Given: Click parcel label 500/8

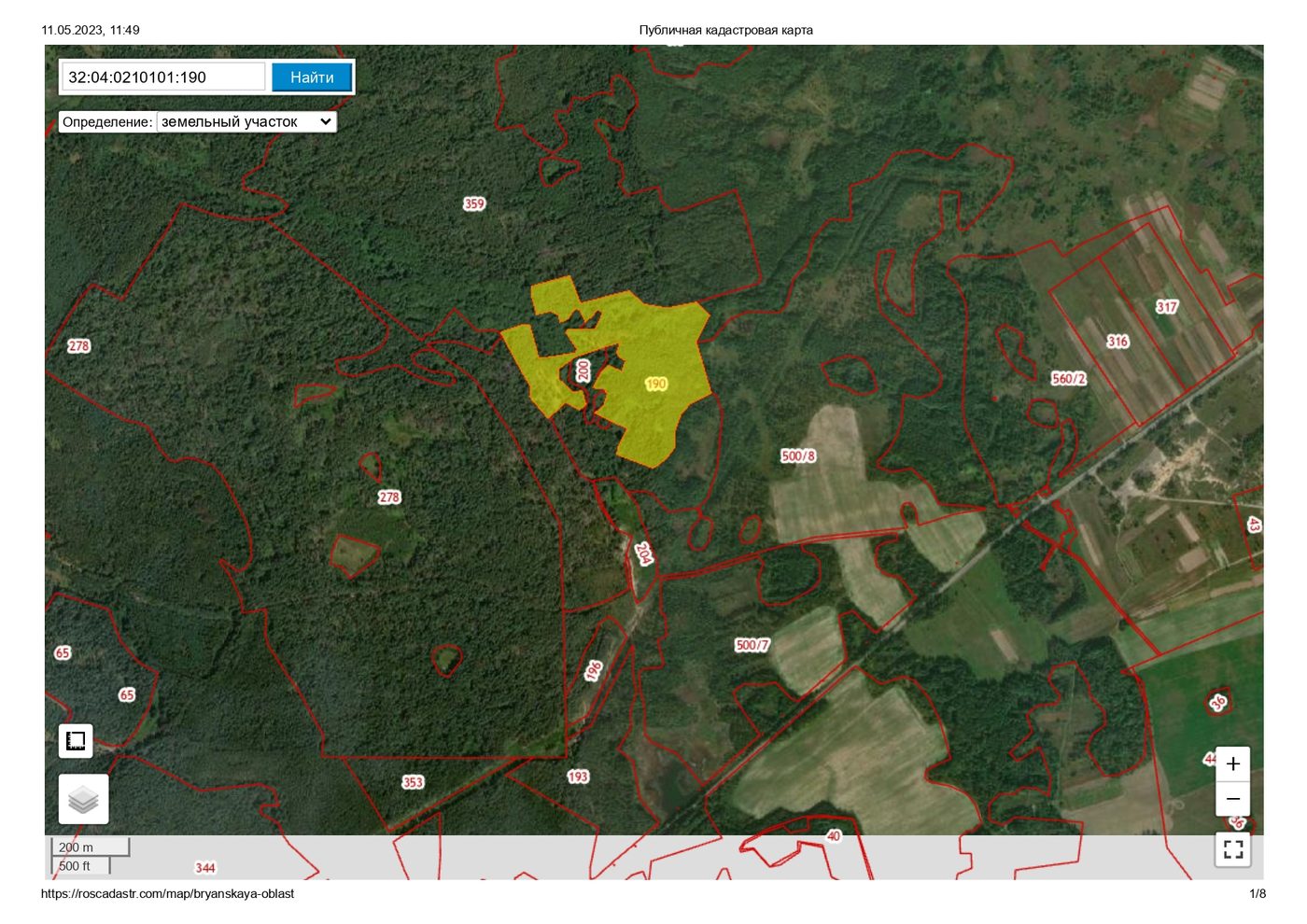Looking at the screenshot, I should tap(798, 455).
